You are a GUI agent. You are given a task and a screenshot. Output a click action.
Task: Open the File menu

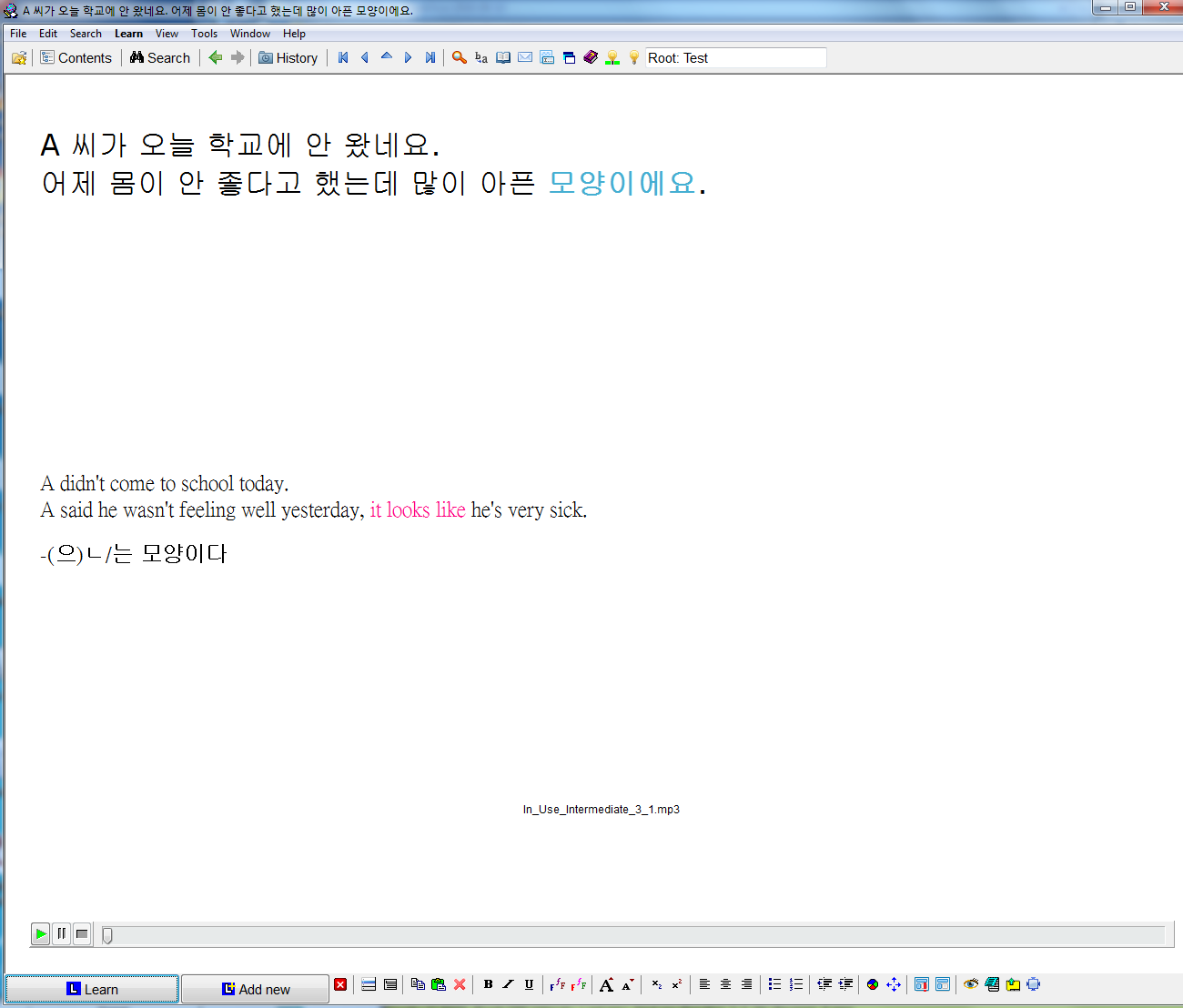[18, 34]
